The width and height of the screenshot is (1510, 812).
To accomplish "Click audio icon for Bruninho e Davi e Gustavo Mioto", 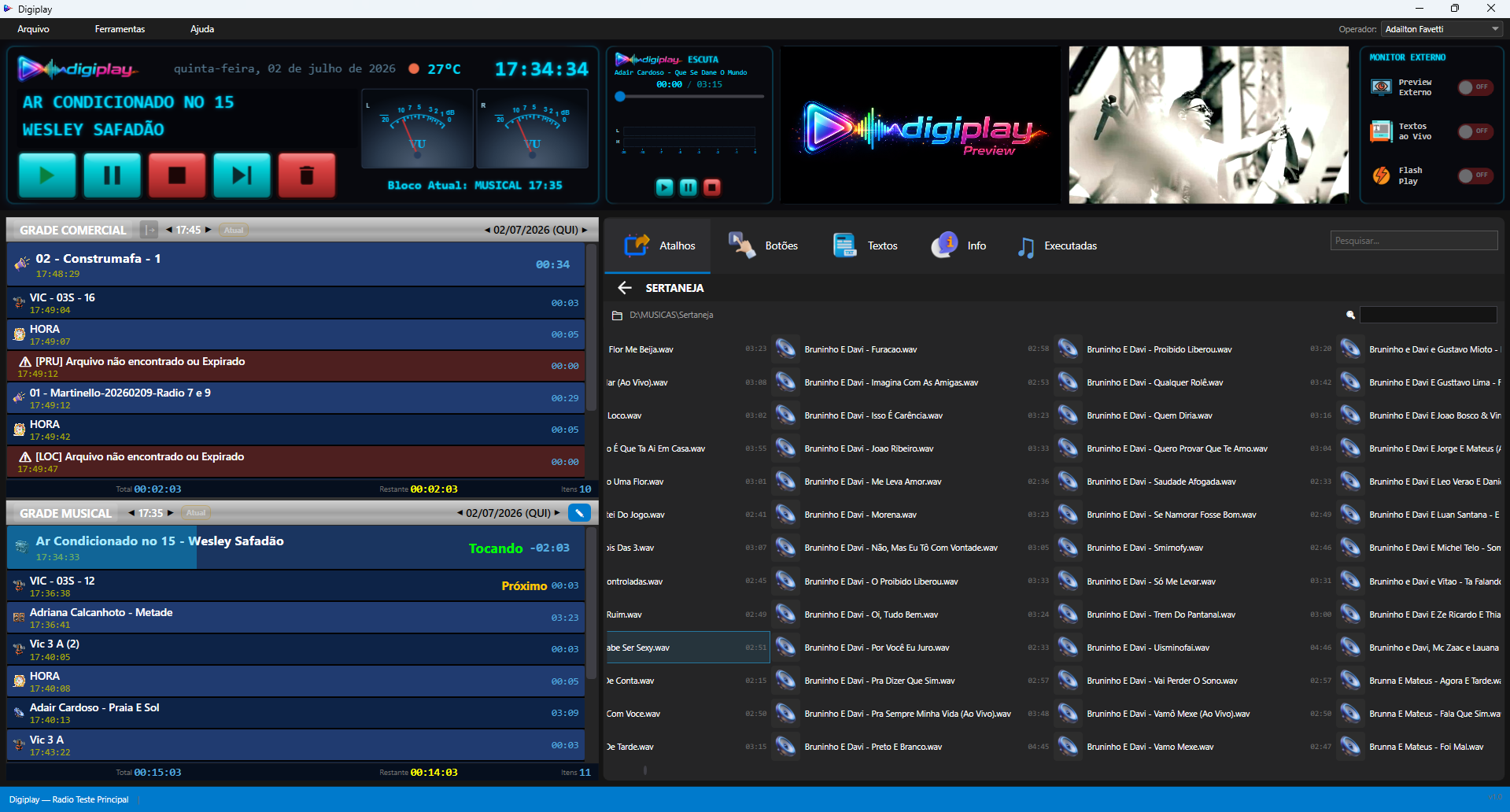I will (1350, 349).
